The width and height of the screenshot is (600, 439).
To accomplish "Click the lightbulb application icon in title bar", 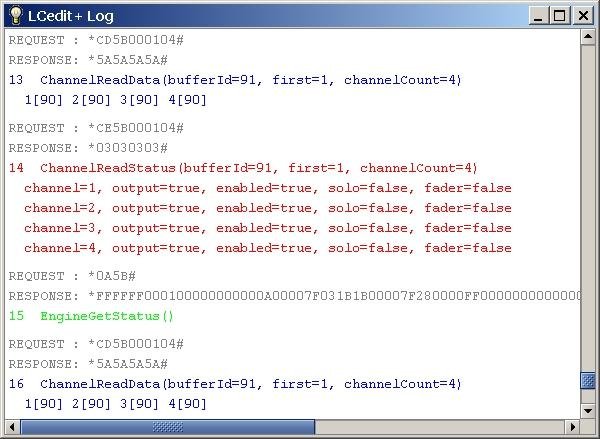I will pos(16,16).
